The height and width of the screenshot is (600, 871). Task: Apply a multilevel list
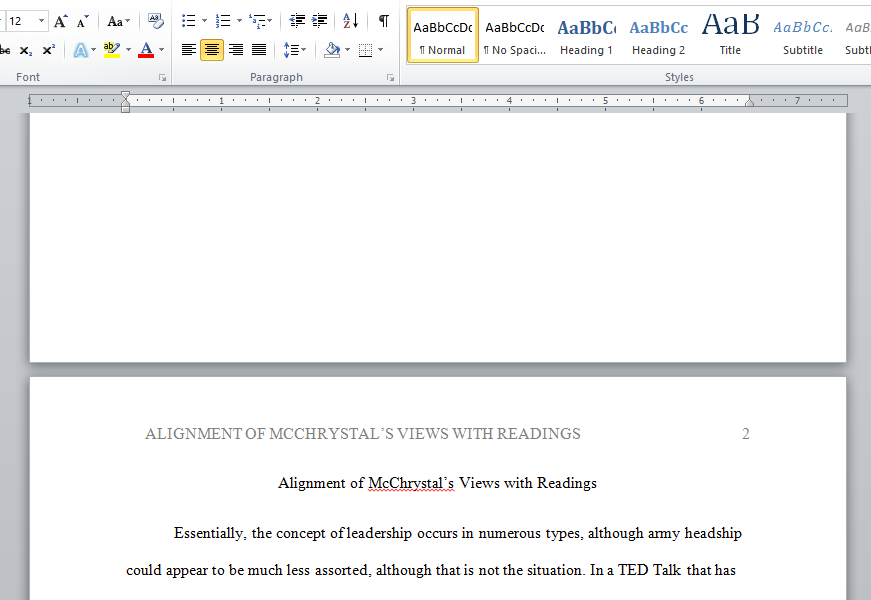[257, 21]
